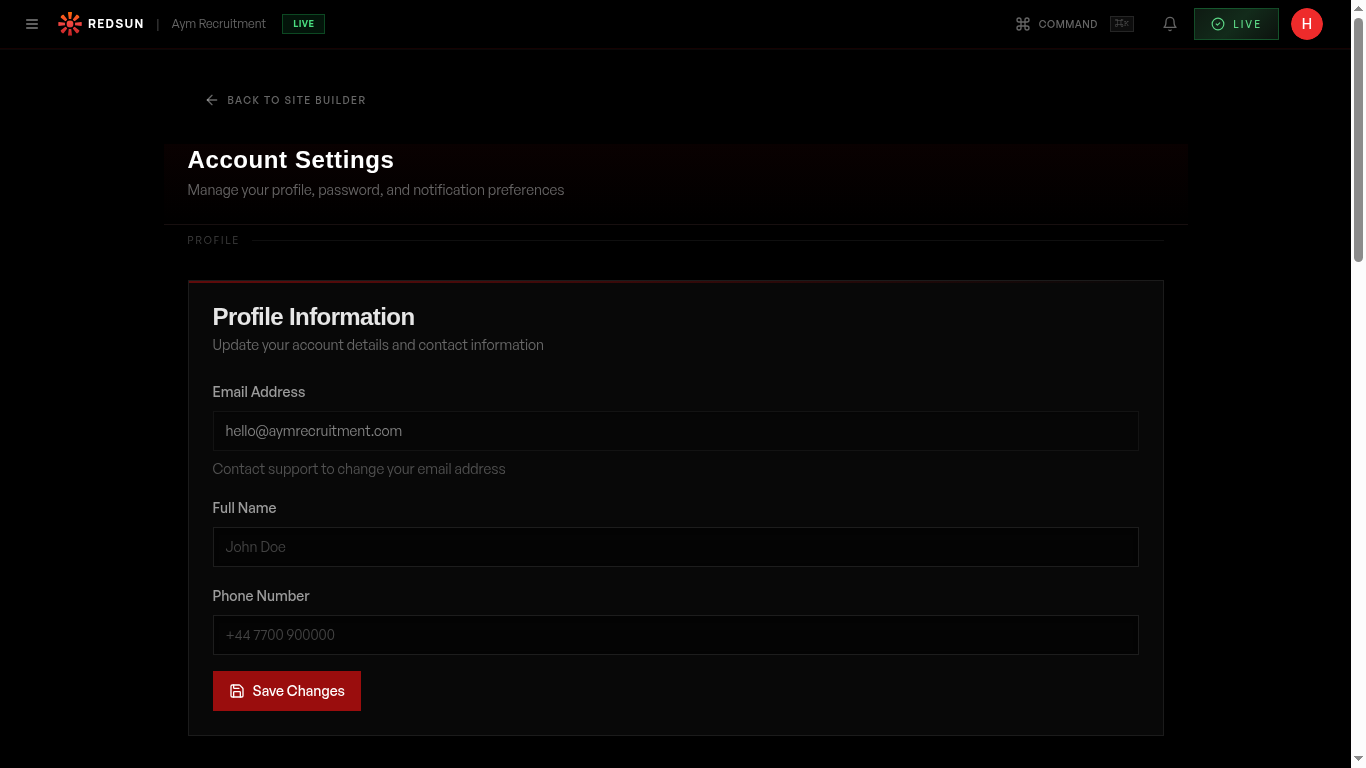Toggle the site's LIVE status button
The height and width of the screenshot is (768, 1366).
click(1236, 24)
